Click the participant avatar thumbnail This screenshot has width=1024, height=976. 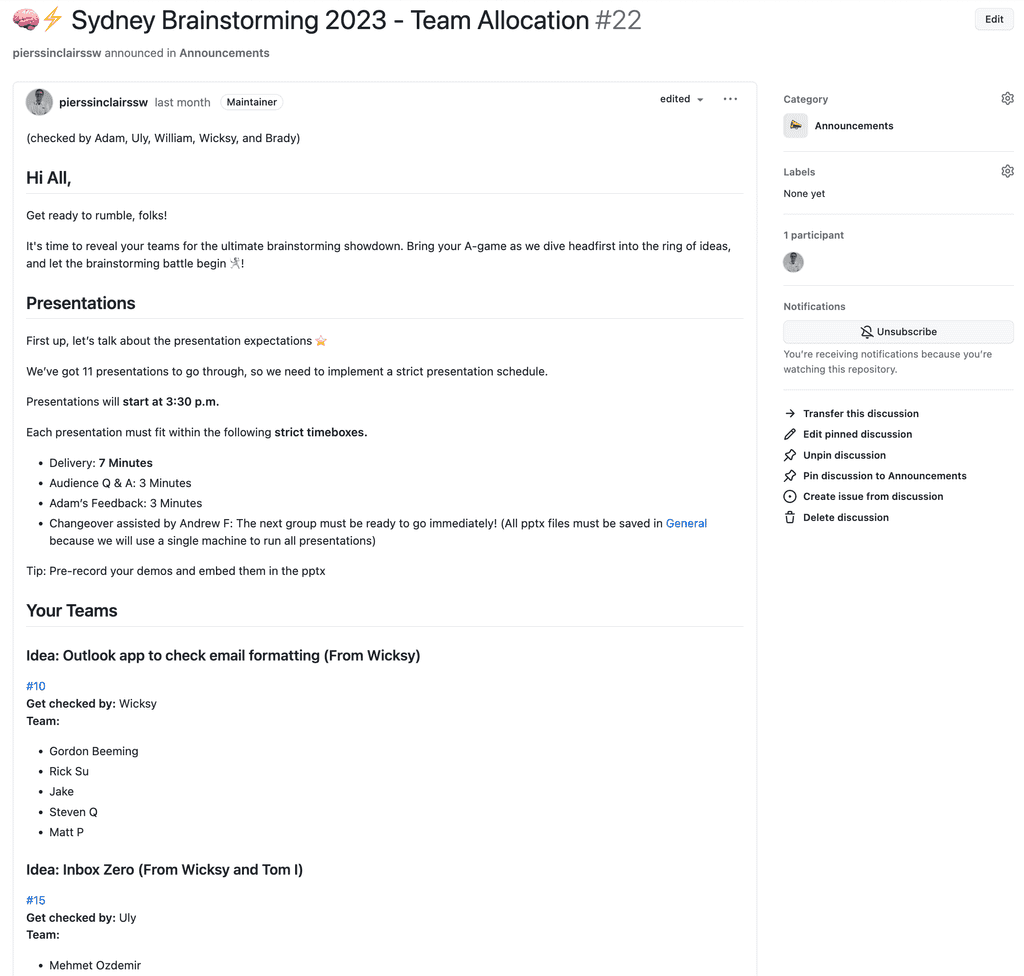click(793, 262)
